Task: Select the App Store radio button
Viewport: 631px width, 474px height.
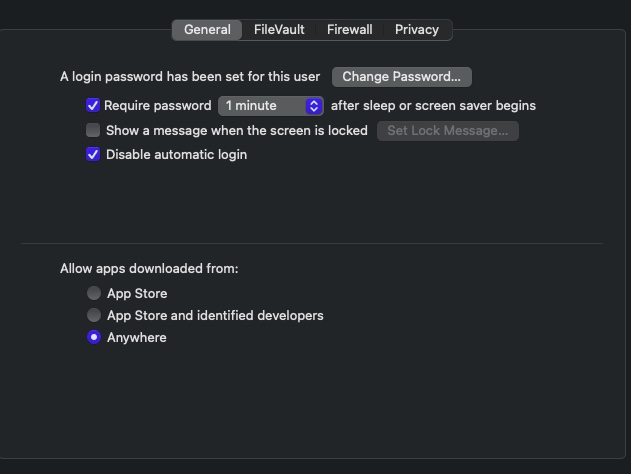Action: coord(94,294)
